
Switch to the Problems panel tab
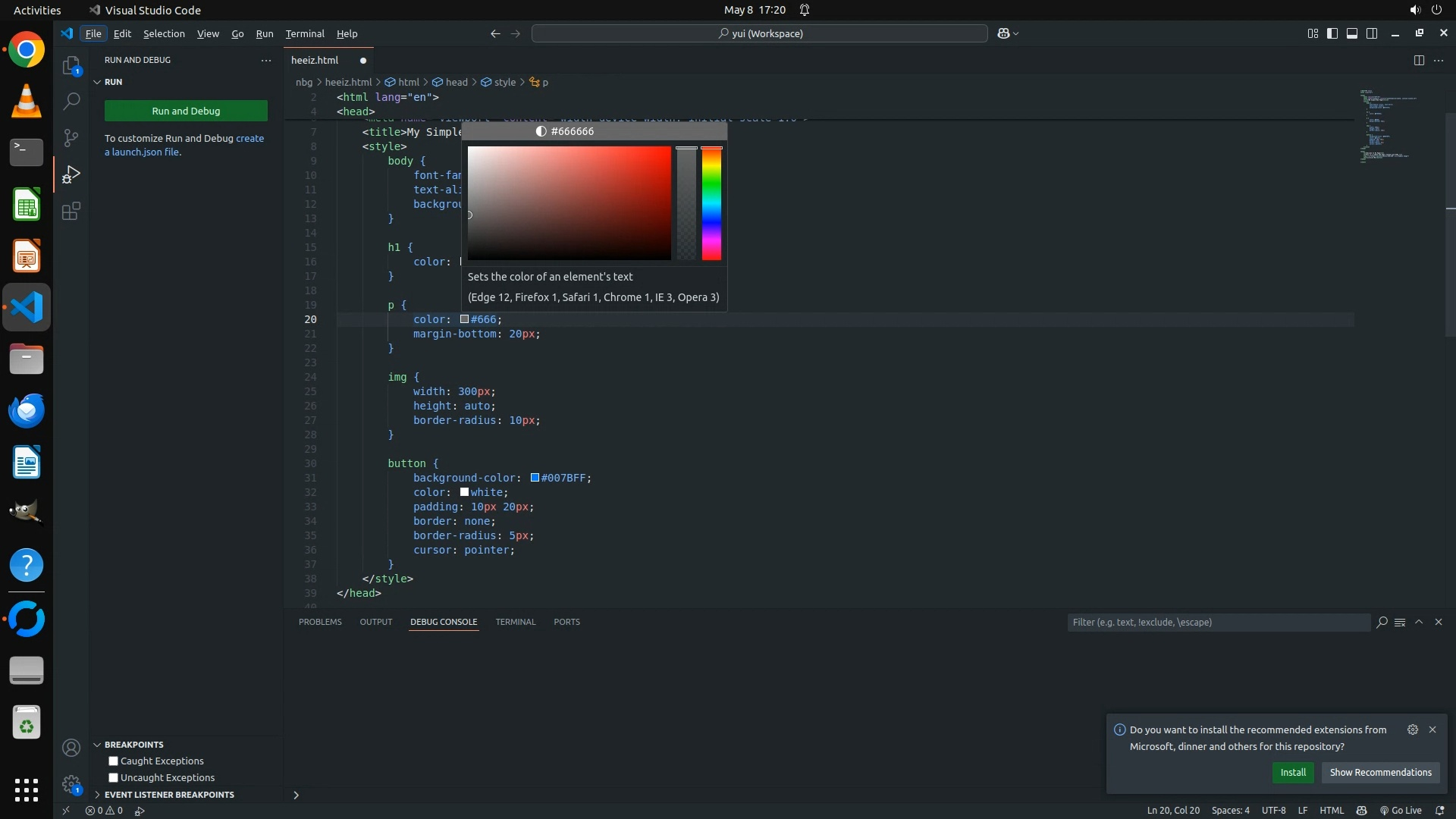(x=320, y=622)
